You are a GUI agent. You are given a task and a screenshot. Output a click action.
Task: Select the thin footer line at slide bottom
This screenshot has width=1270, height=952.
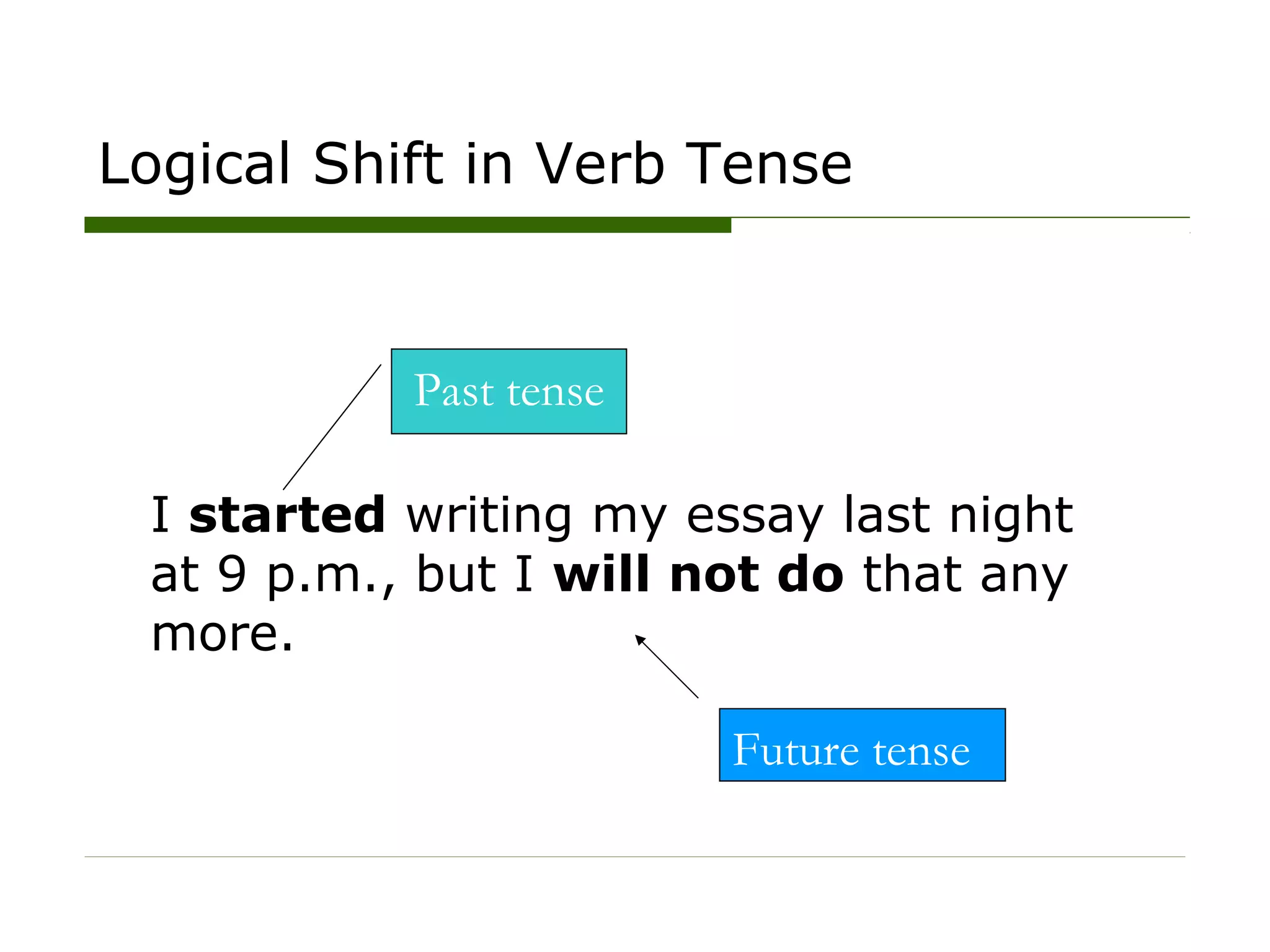tap(634, 857)
